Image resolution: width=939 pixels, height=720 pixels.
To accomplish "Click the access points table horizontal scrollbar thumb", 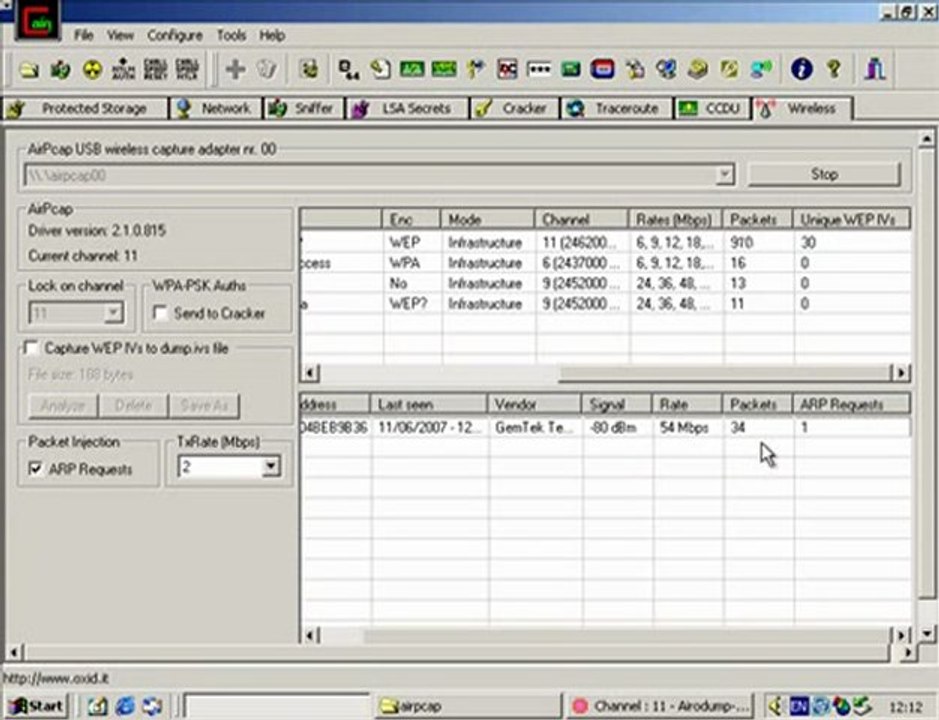I will coord(725,373).
